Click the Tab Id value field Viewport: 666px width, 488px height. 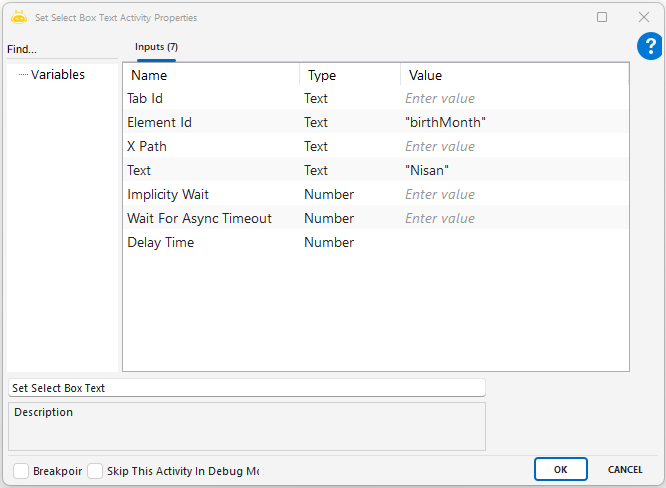(514, 98)
